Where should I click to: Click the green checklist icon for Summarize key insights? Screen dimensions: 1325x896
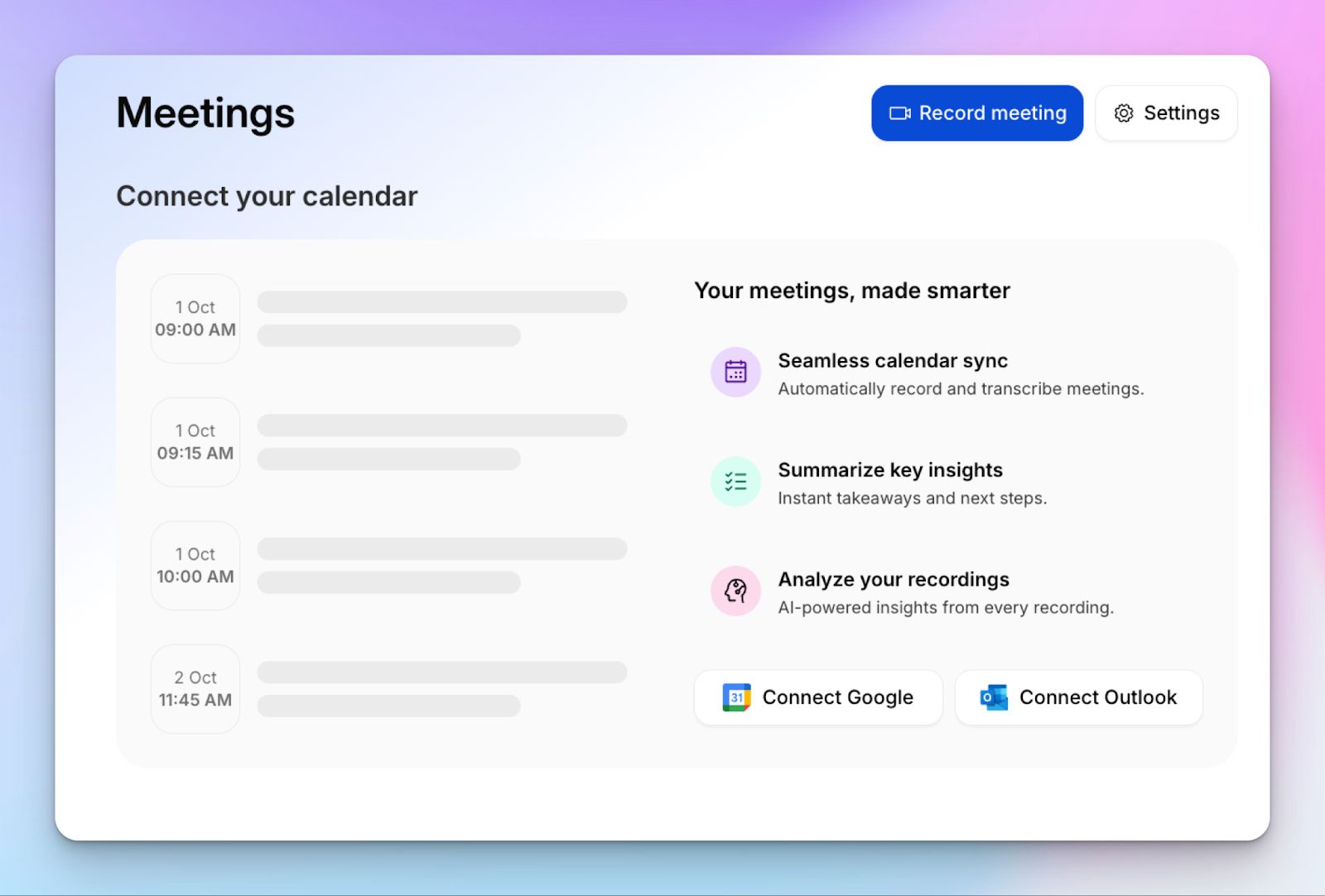735,481
